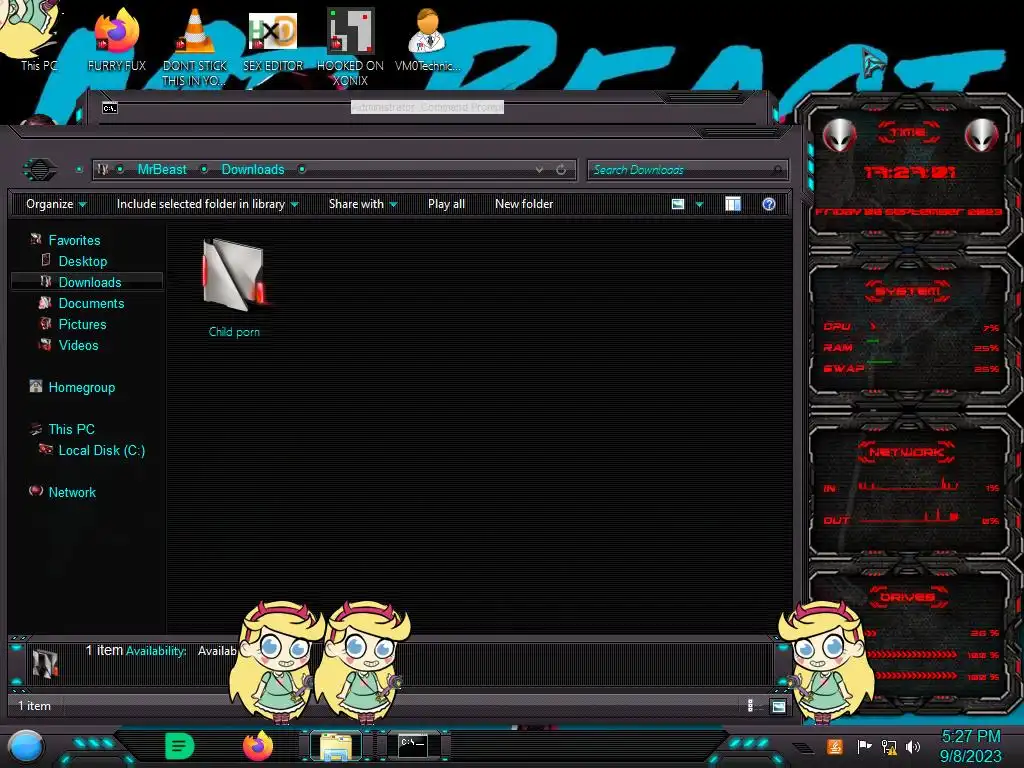Click the DRIVES widget header
This screenshot has height=768, width=1024.
906,597
